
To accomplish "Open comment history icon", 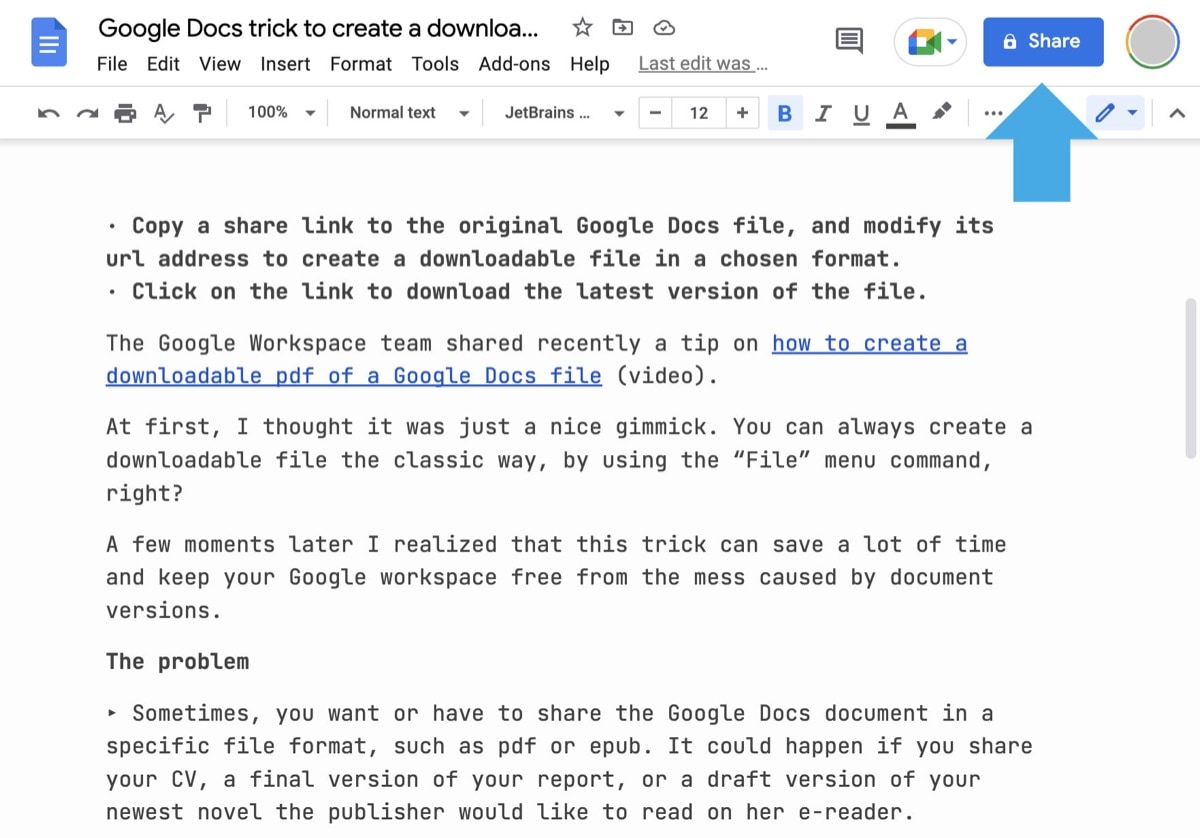I will pyautogui.click(x=848, y=41).
